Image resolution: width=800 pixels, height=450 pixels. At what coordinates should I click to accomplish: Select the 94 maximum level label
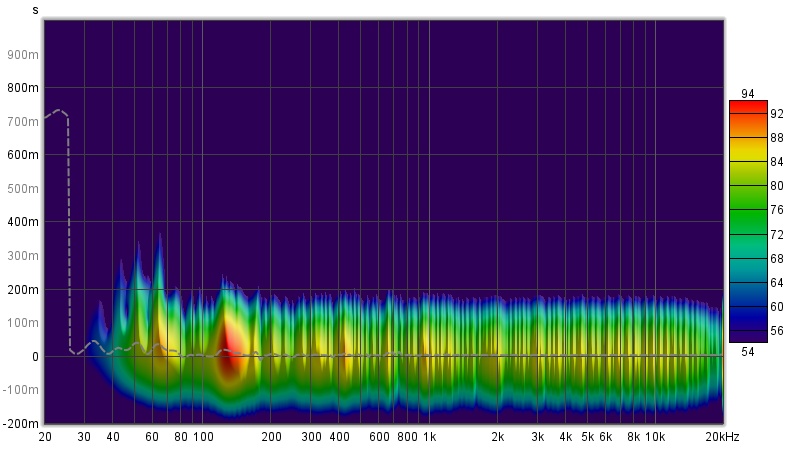tap(748, 93)
